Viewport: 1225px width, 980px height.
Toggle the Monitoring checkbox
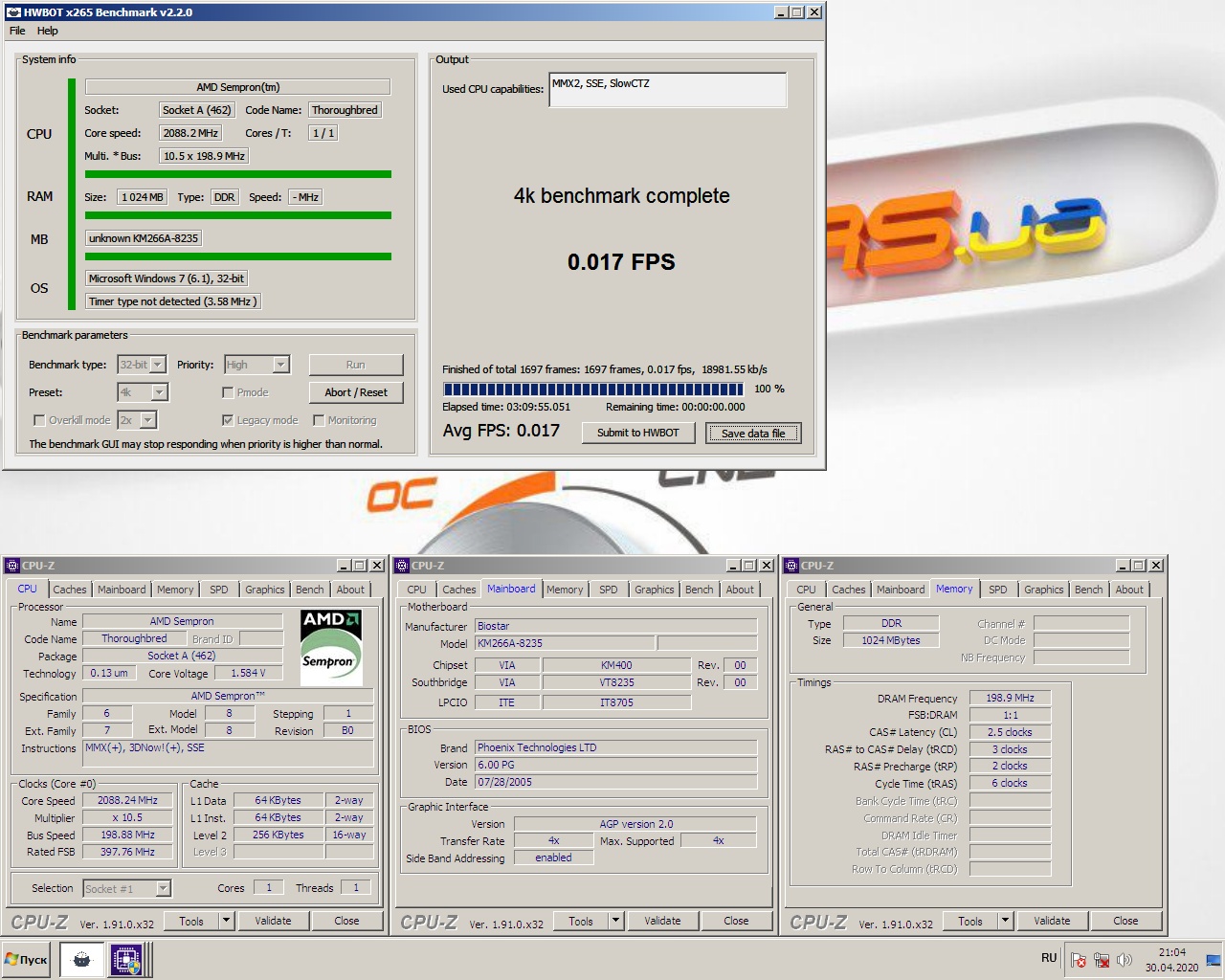pos(319,420)
